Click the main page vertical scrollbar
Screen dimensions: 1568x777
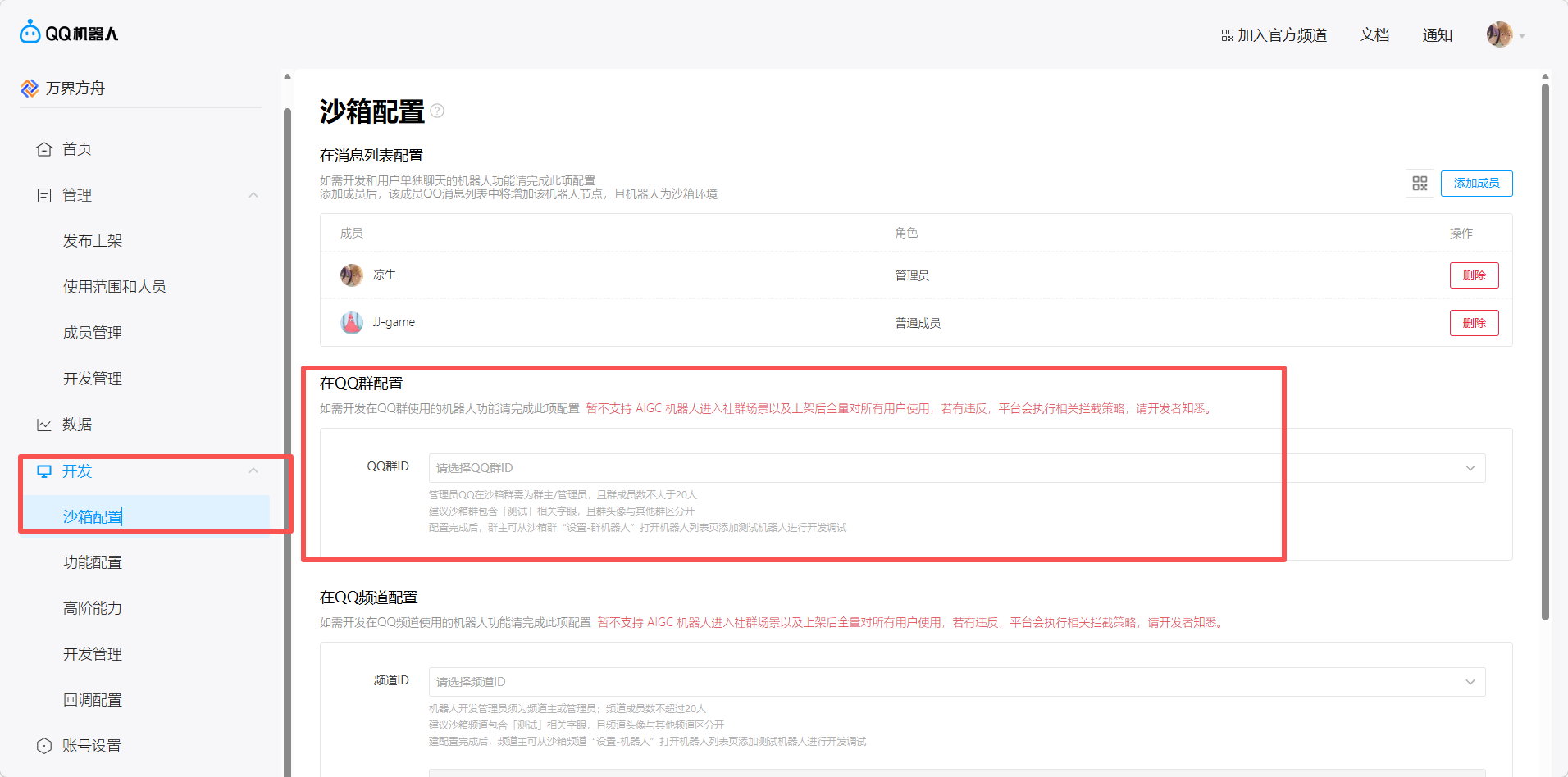coord(1545,352)
